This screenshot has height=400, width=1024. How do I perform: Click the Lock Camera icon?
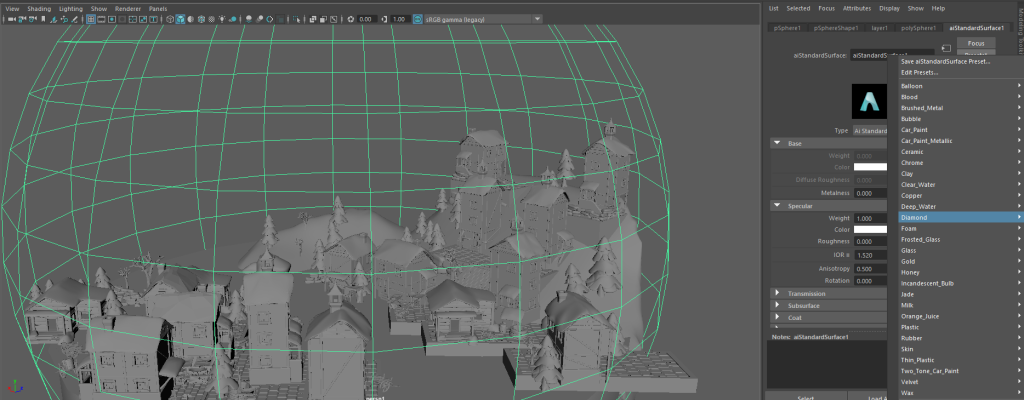coord(22,19)
